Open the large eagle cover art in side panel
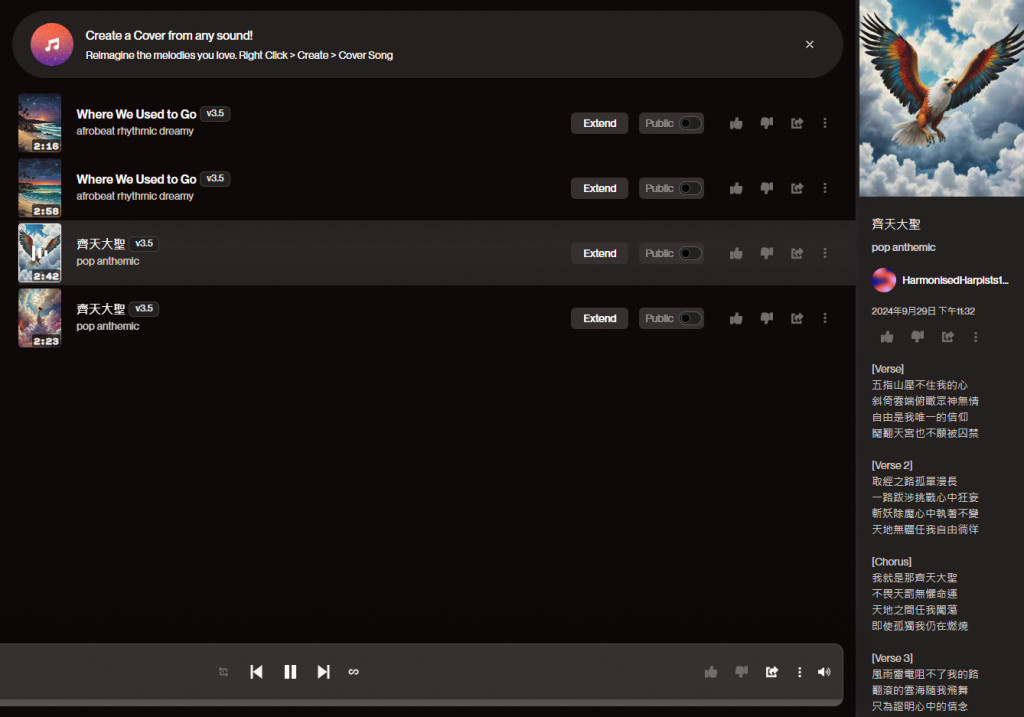 941,98
